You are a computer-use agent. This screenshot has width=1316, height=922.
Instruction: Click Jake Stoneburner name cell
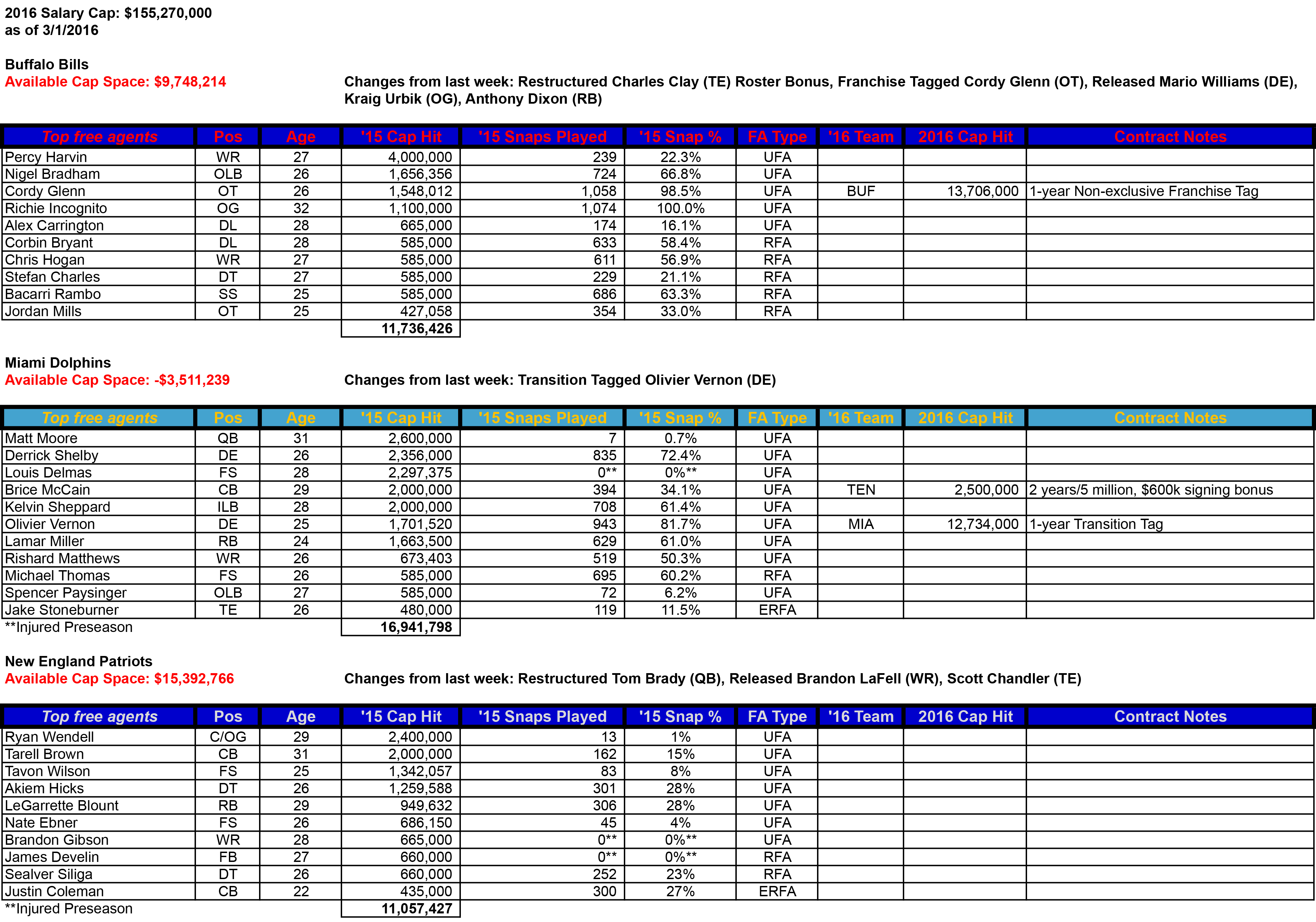[x=98, y=611]
